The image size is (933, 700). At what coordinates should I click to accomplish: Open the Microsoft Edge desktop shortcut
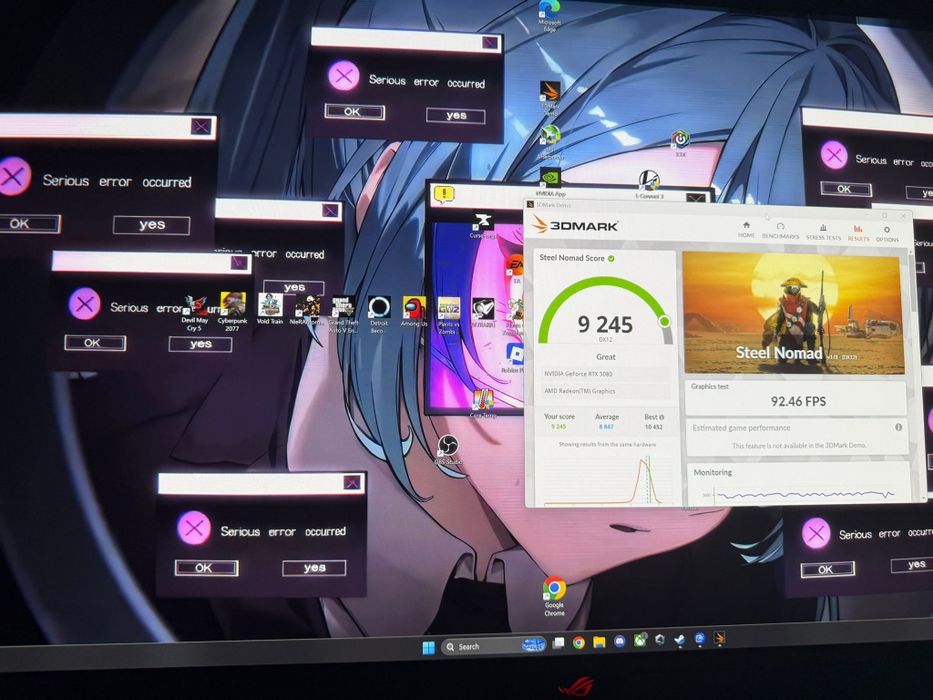[x=549, y=15]
